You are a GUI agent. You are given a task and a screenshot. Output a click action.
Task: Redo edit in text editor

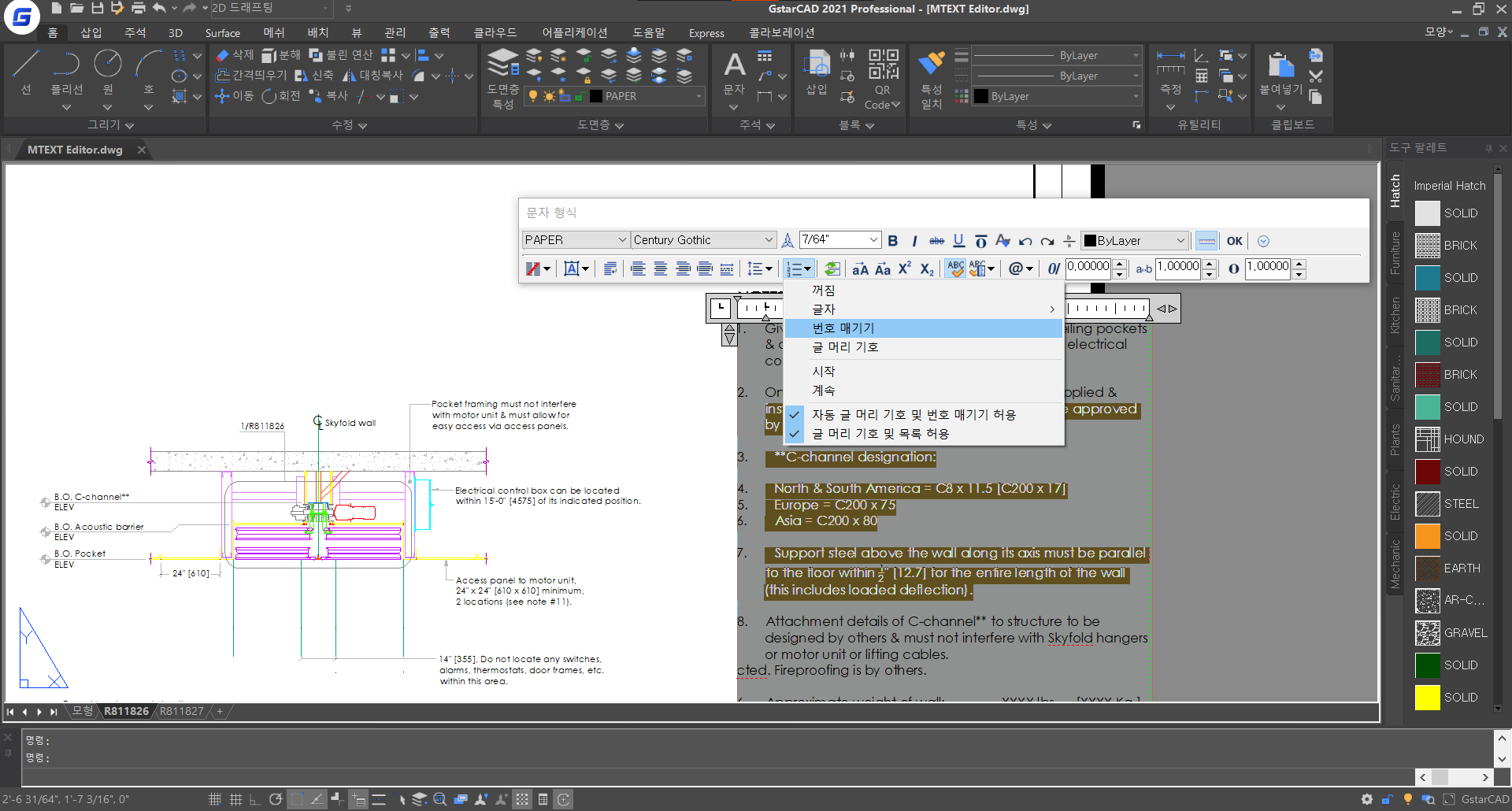[x=1047, y=241]
